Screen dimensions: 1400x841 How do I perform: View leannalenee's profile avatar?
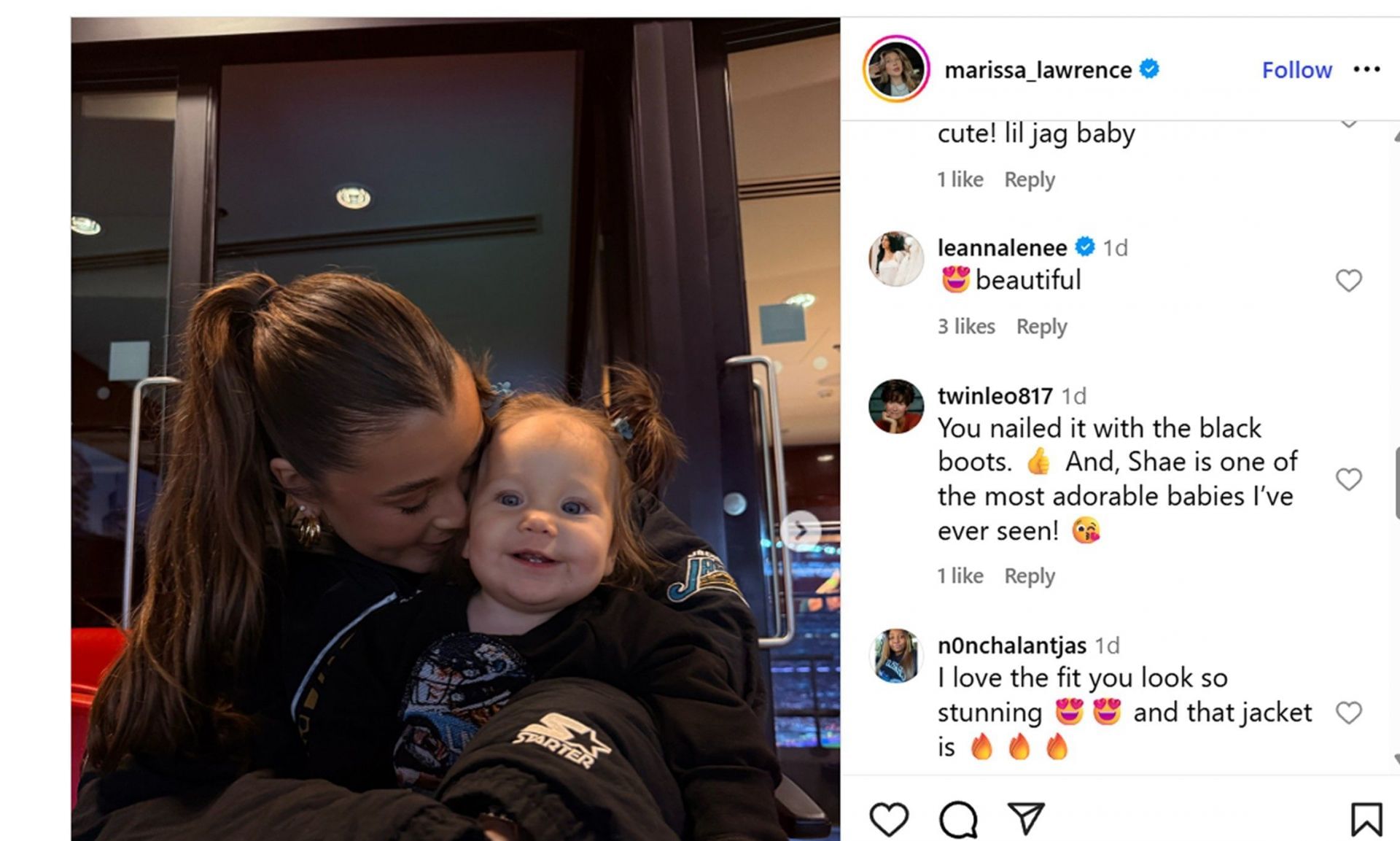coord(896,259)
